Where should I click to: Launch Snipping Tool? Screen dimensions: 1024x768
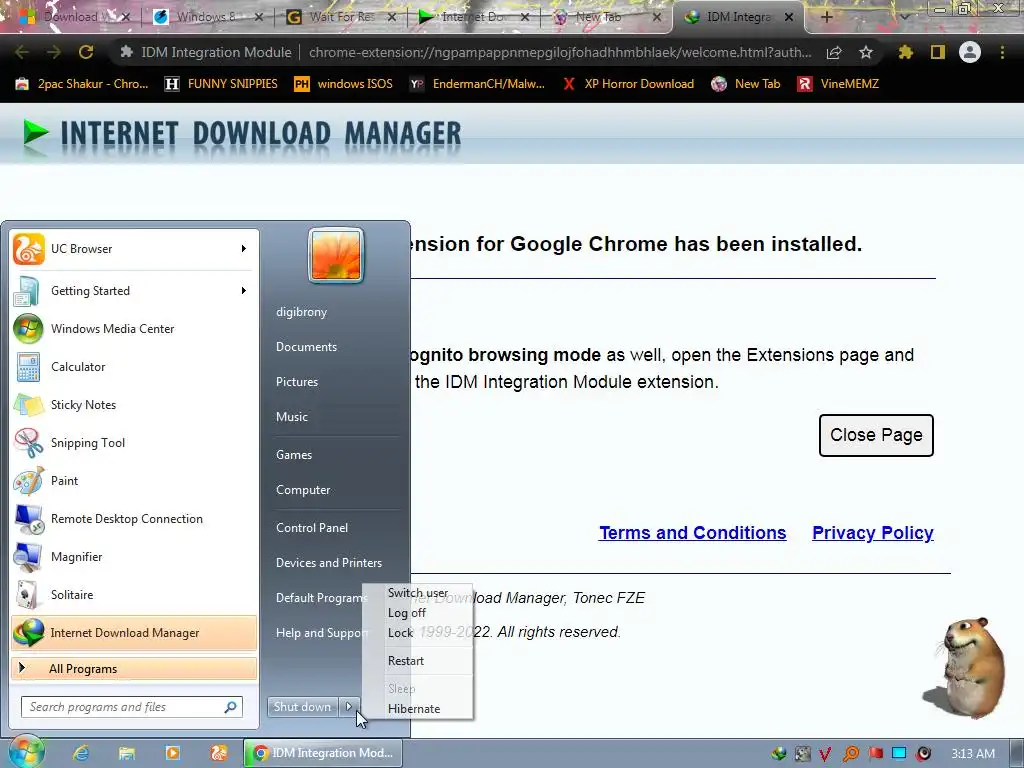pos(133,442)
